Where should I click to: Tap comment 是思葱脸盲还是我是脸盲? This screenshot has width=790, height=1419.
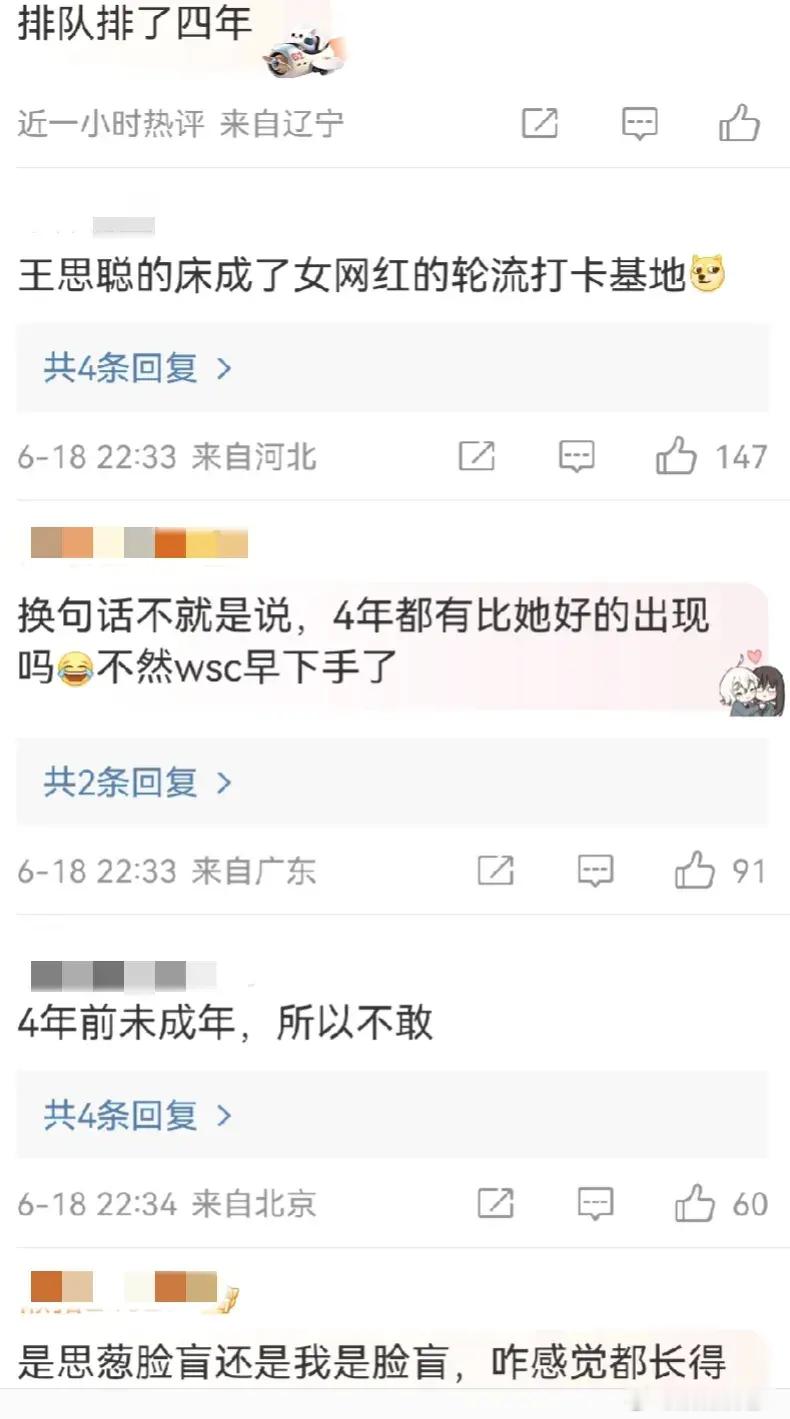(x=371, y=1363)
